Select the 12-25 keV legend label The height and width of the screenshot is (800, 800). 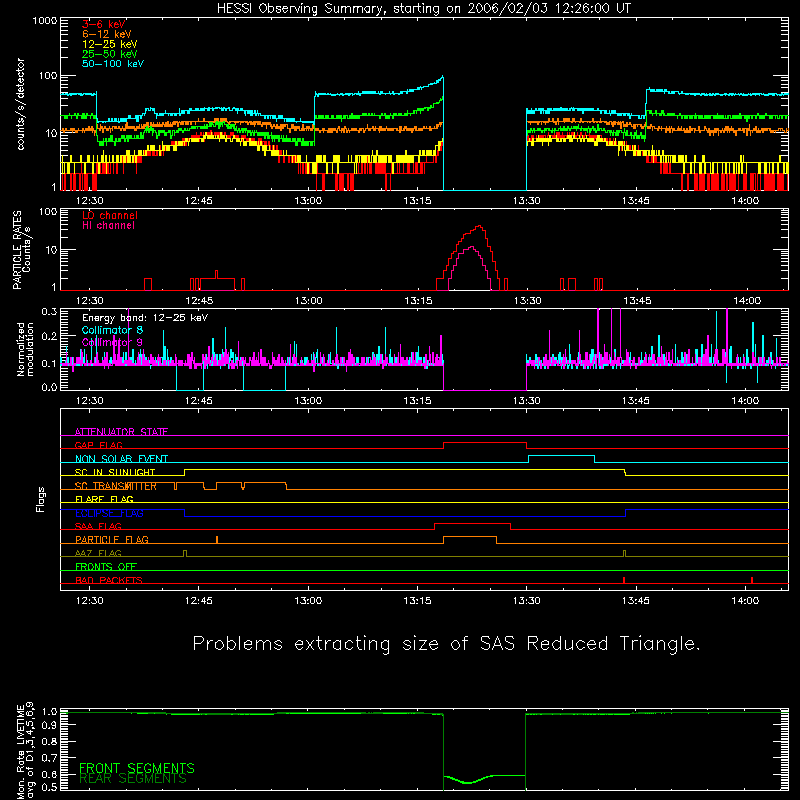click(110, 44)
